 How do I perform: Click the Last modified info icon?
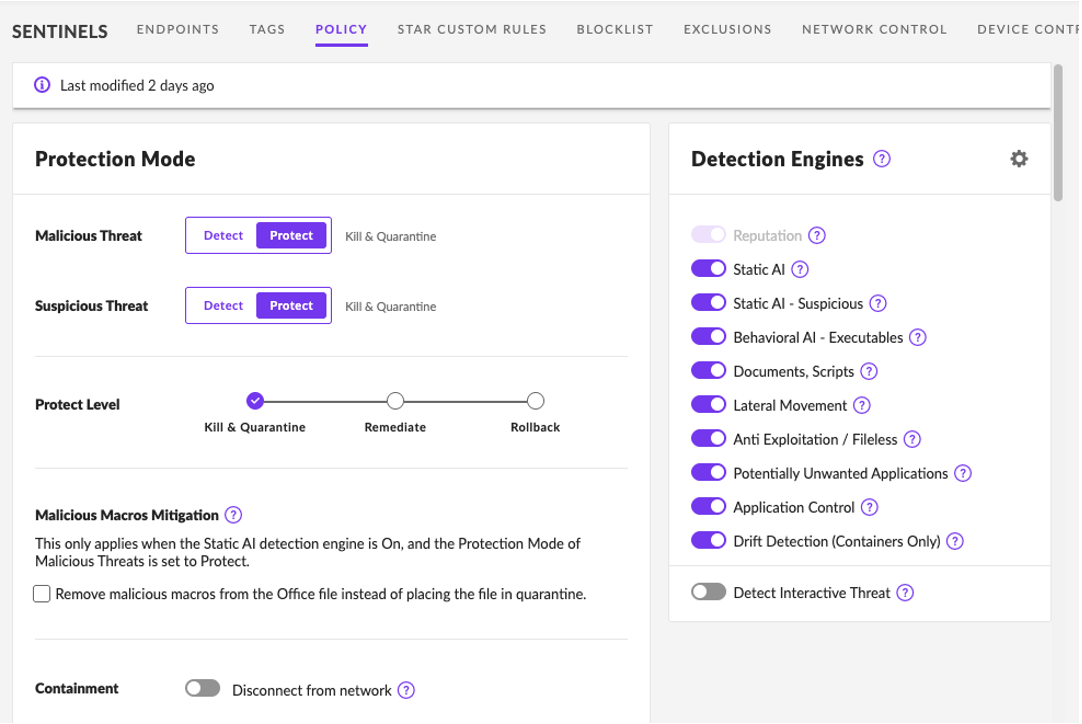coord(42,86)
